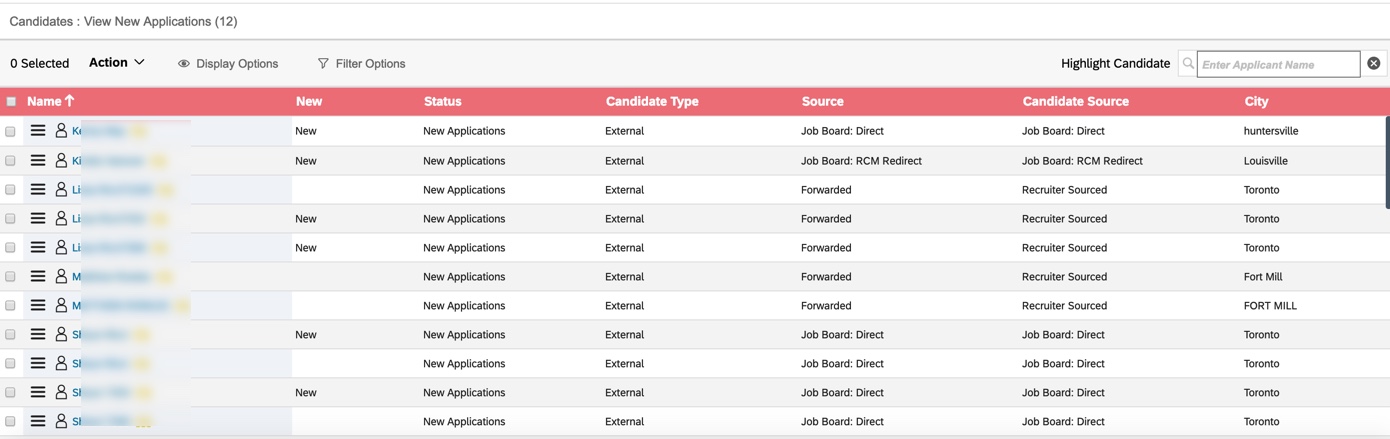Focus the Enter Applicant Name input field
Image resolution: width=1390 pixels, height=439 pixels.
pos(1278,64)
